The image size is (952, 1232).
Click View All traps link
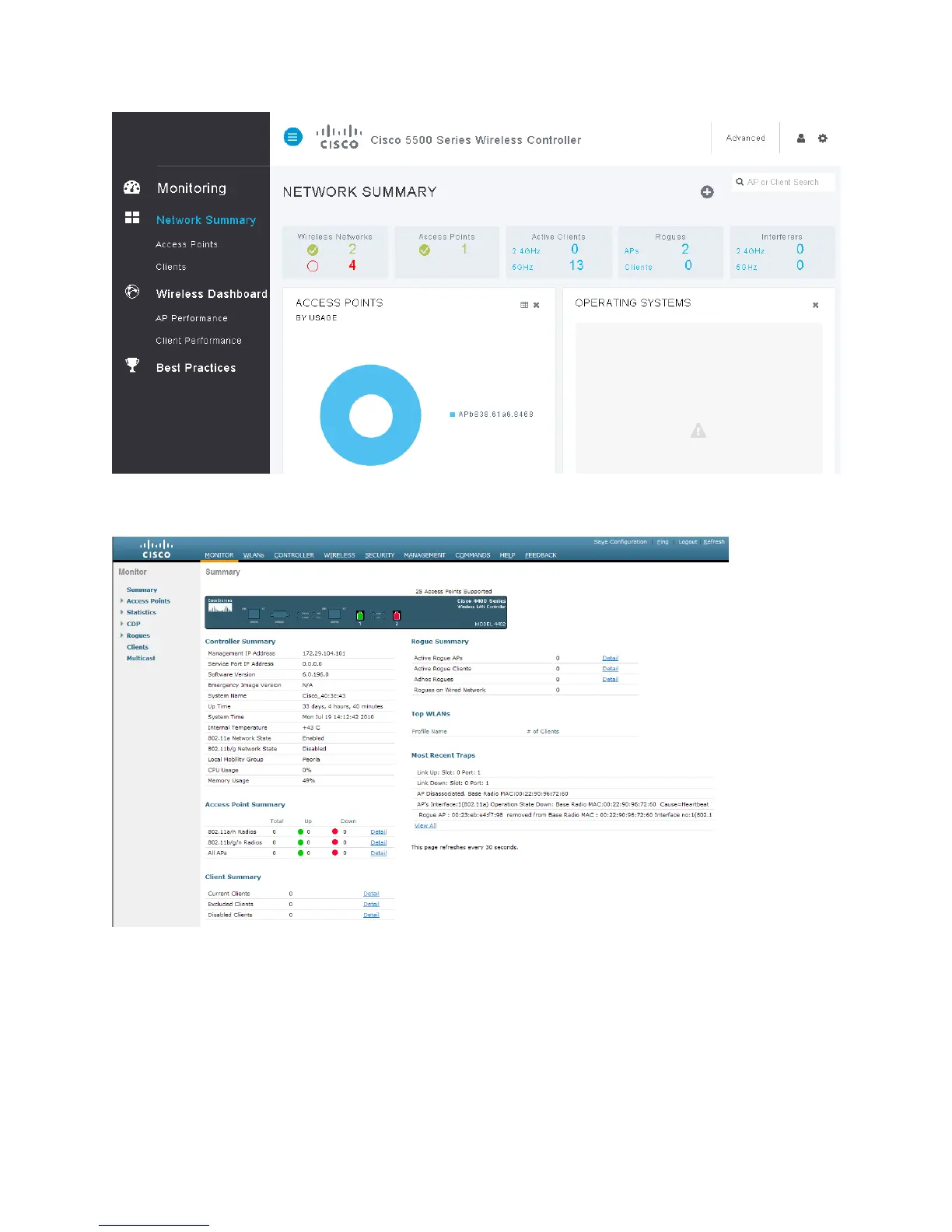click(x=425, y=826)
